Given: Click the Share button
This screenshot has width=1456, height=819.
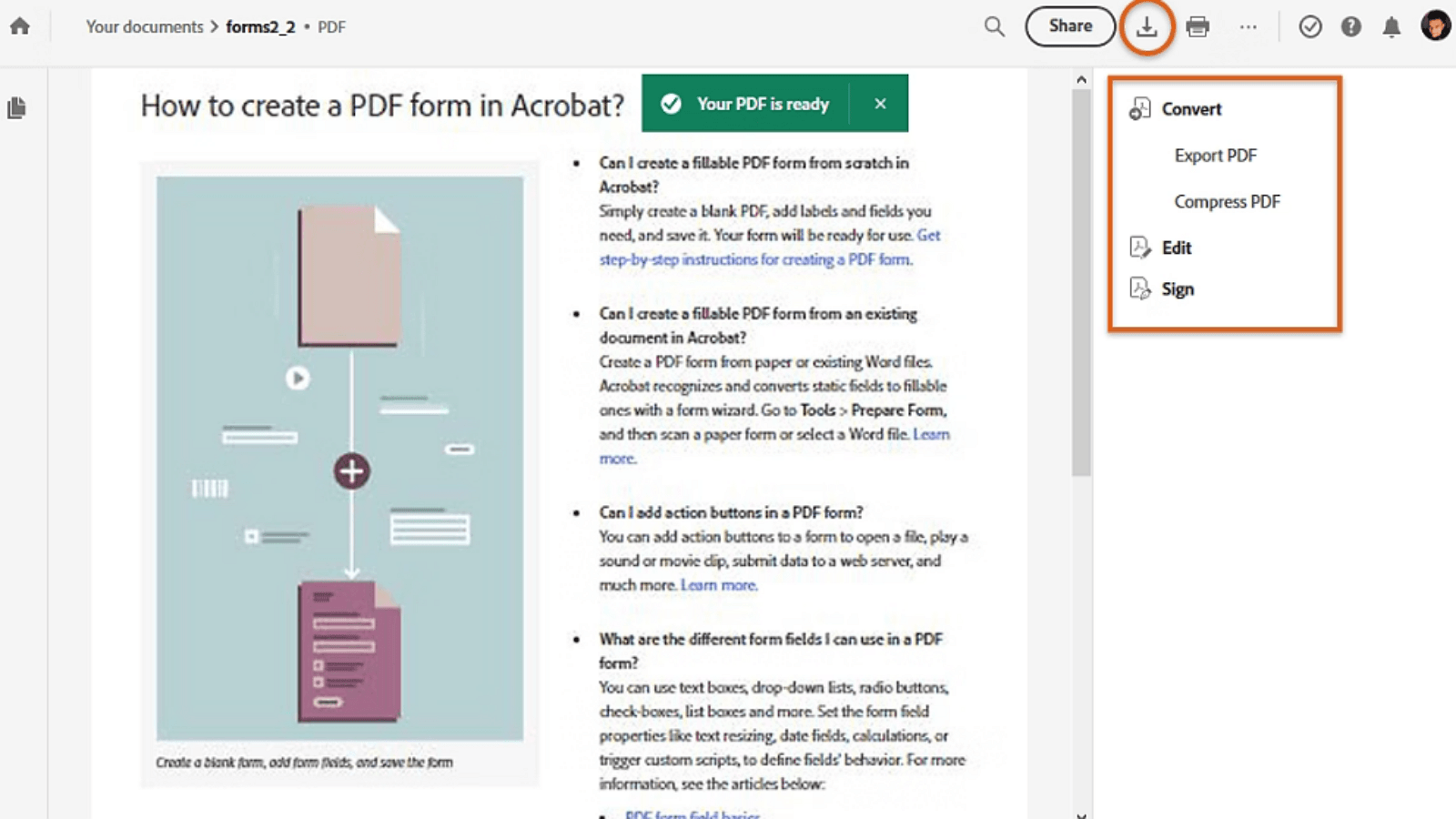Looking at the screenshot, I should (x=1070, y=26).
